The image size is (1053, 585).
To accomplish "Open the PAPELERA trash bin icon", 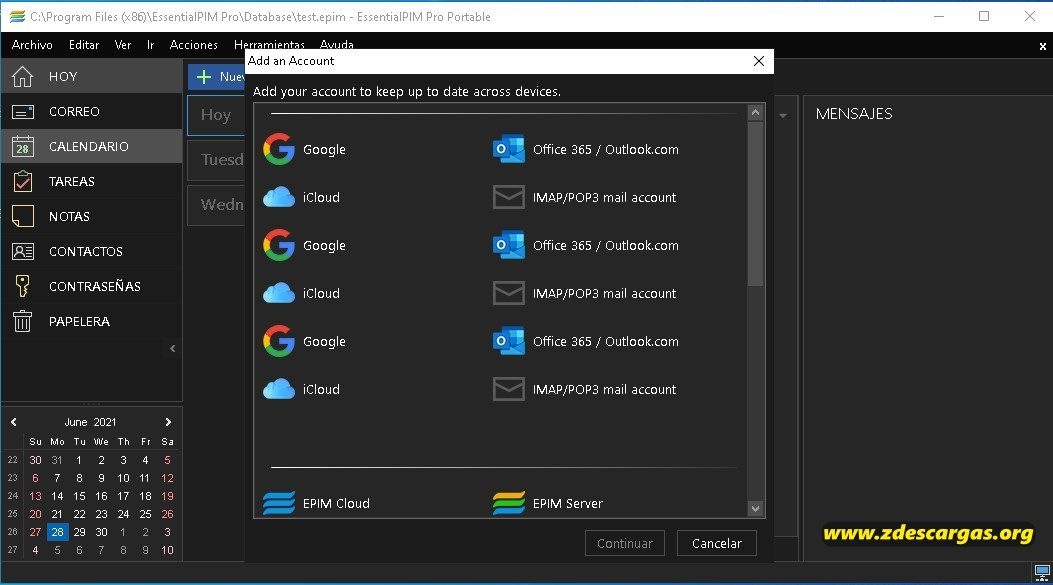I will click(x=22, y=321).
